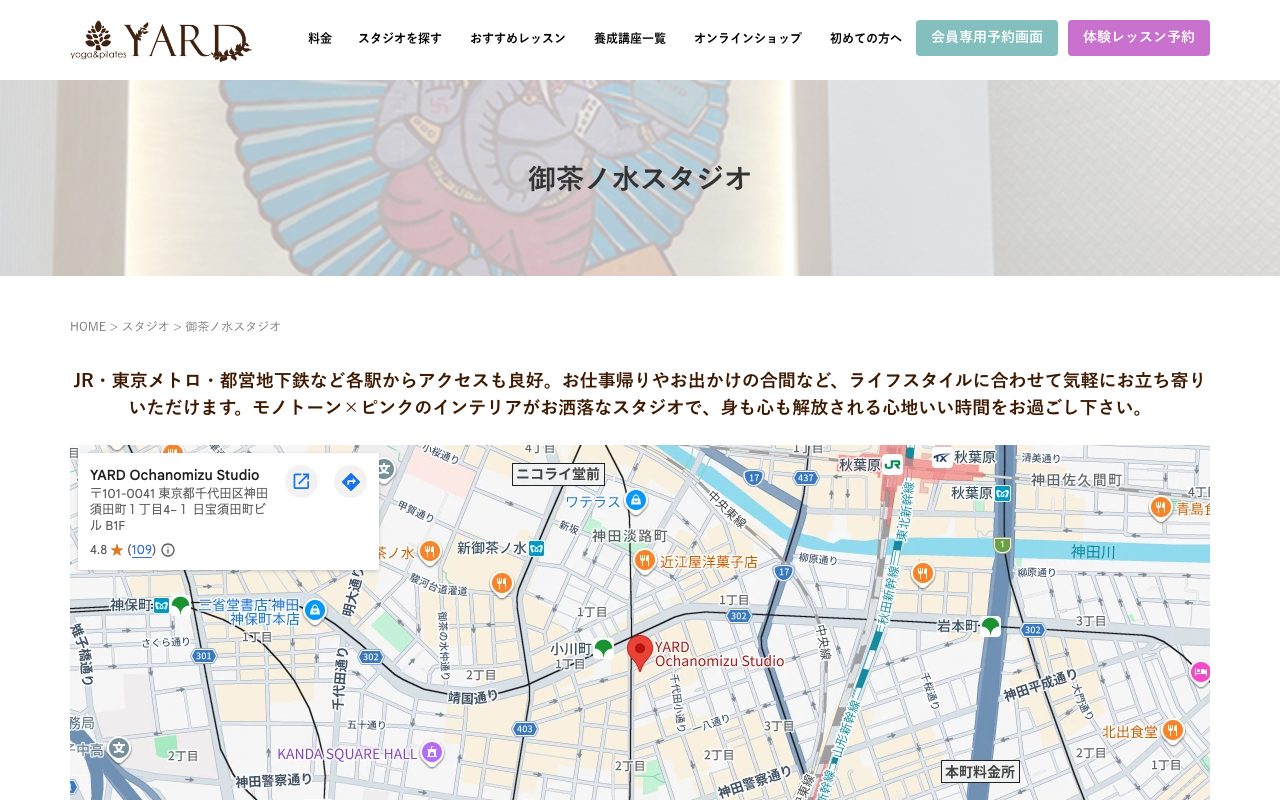Click the 北出食堂 restaurant marker
Viewport: 1280px width, 800px height.
pos(1173,731)
